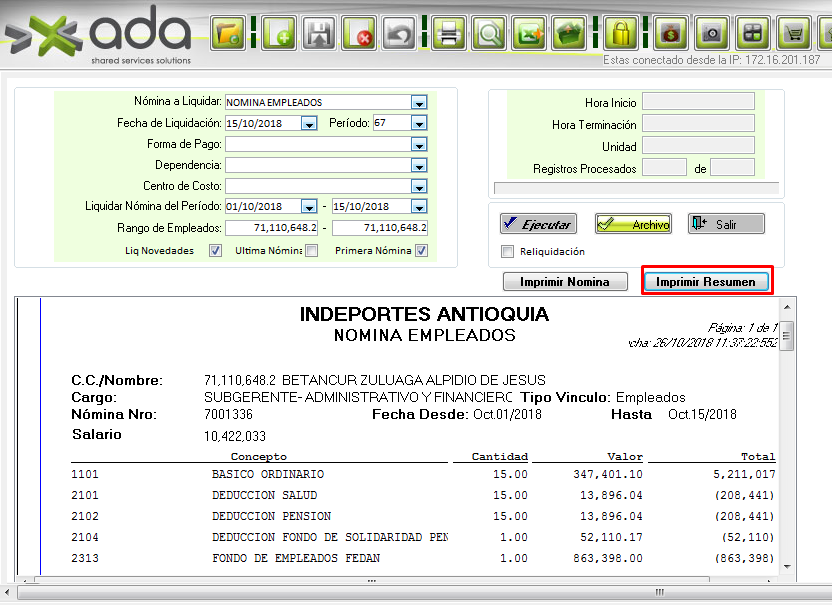Viewport: 832px width, 605px height.
Task: Click the money bag icon
Action: (670, 34)
